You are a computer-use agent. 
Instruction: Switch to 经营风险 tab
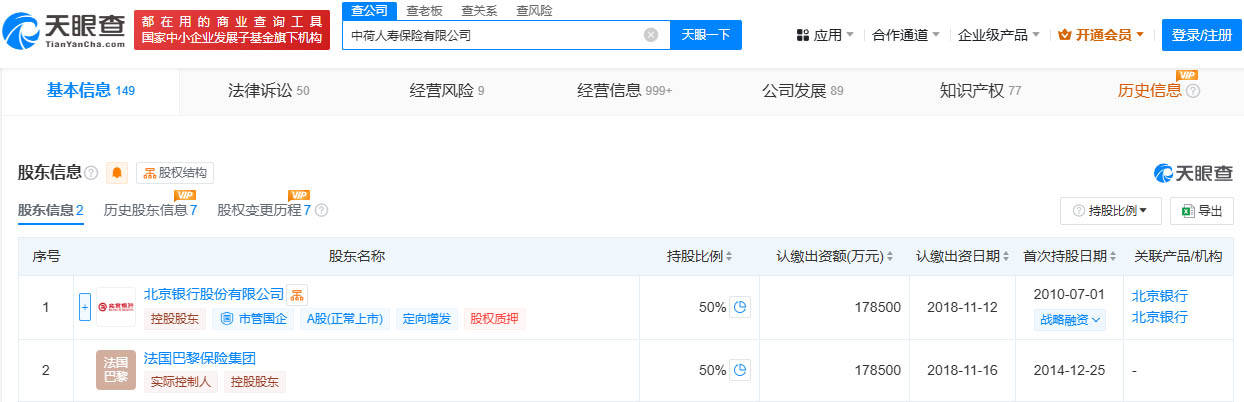[447, 91]
